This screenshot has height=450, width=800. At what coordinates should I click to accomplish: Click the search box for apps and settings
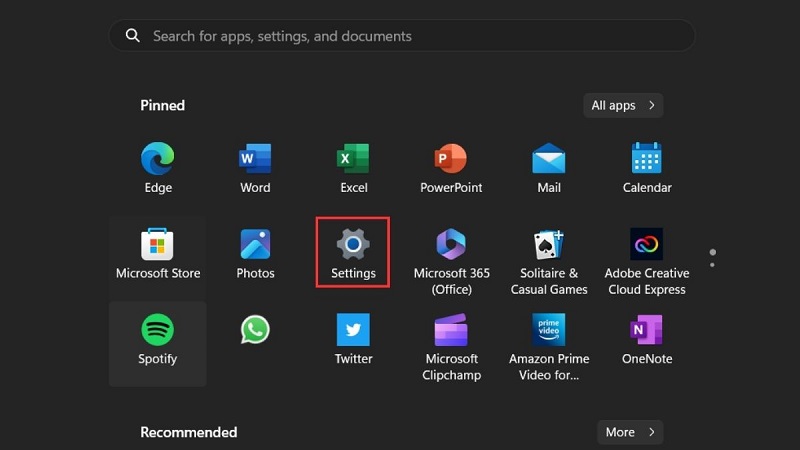coord(402,36)
